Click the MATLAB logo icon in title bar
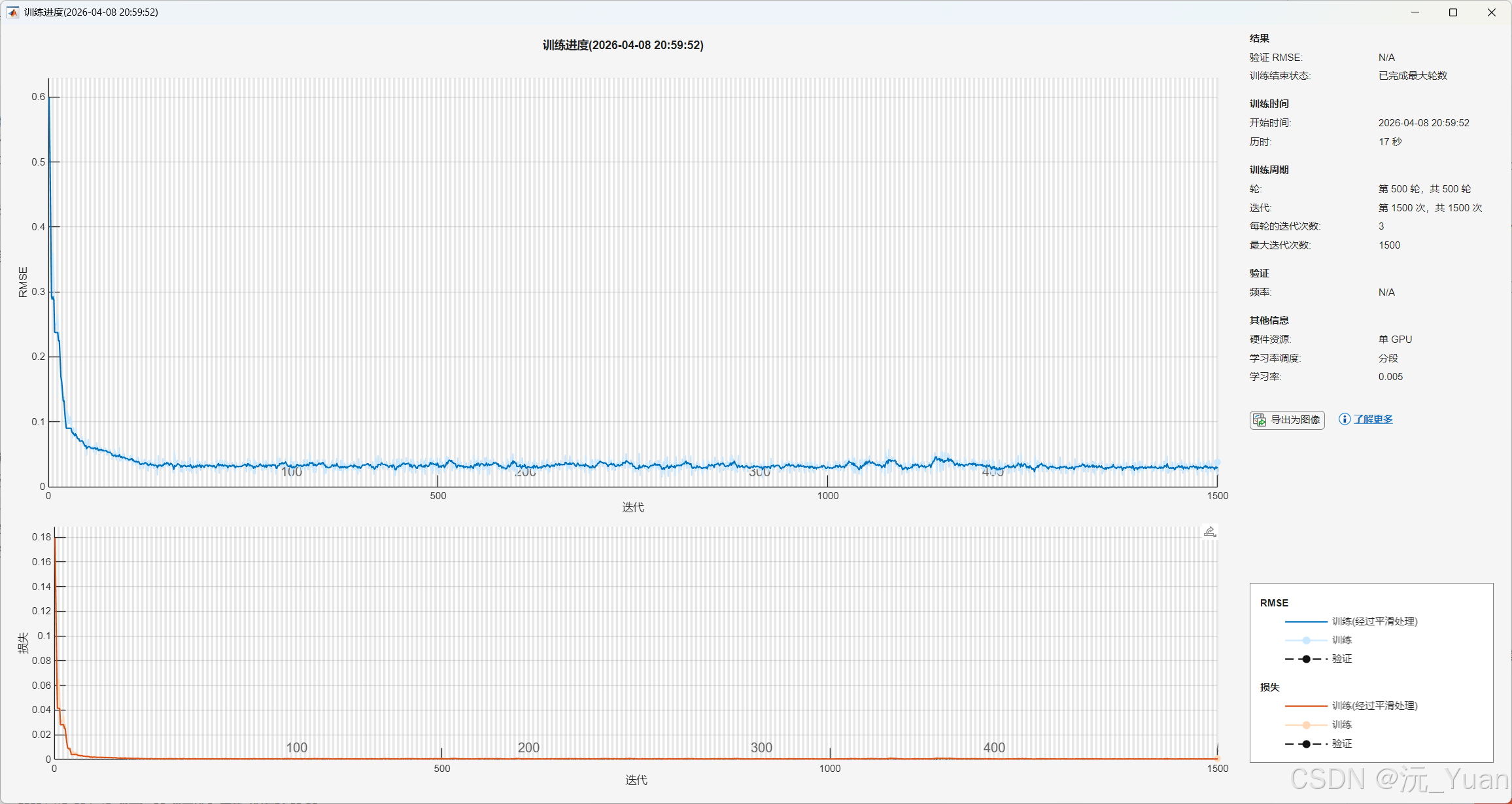Viewport: 1512px width, 804px height. click(x=12, y=12)
